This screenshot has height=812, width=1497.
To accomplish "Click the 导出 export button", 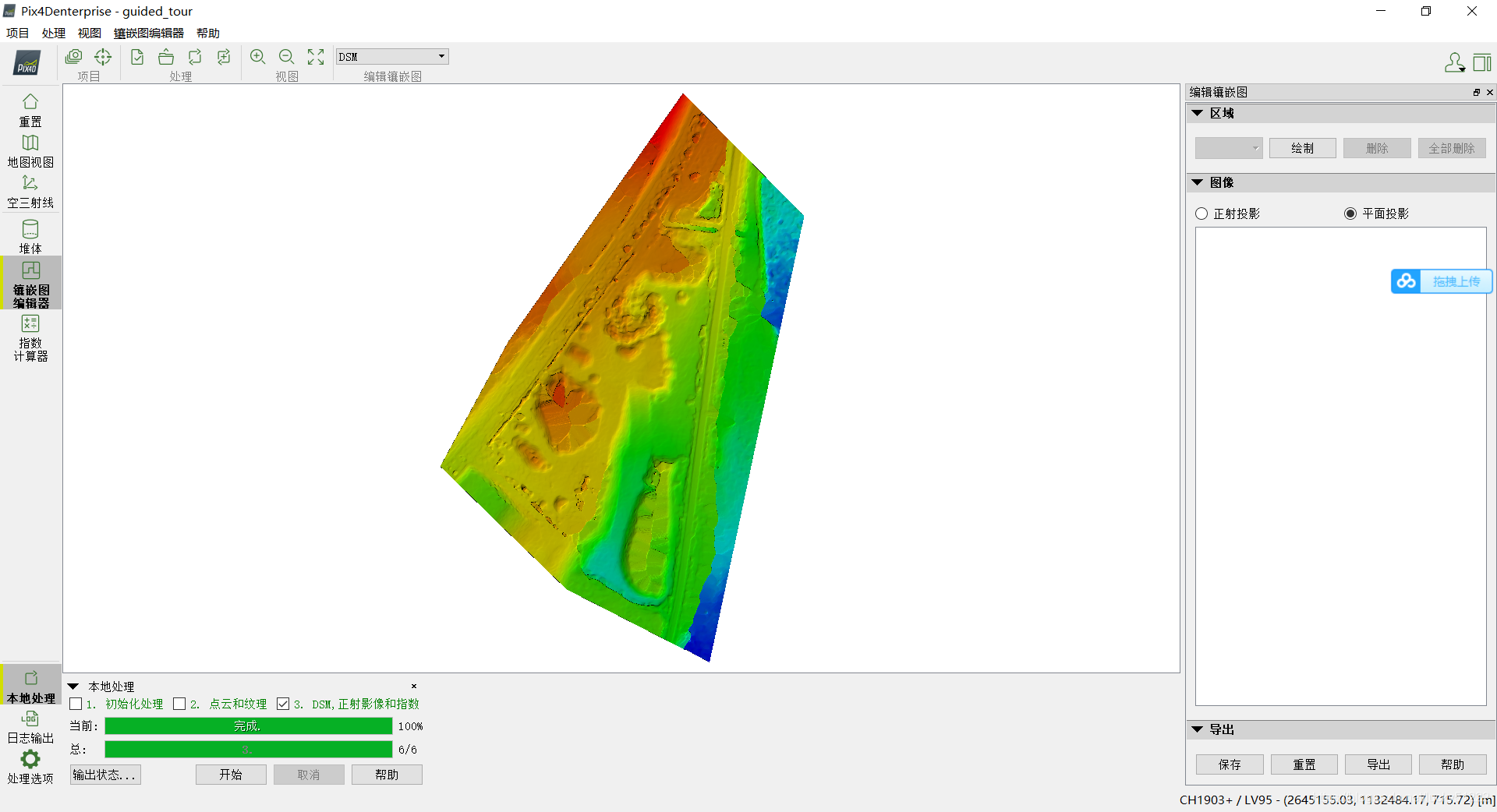I will 1378,764.
